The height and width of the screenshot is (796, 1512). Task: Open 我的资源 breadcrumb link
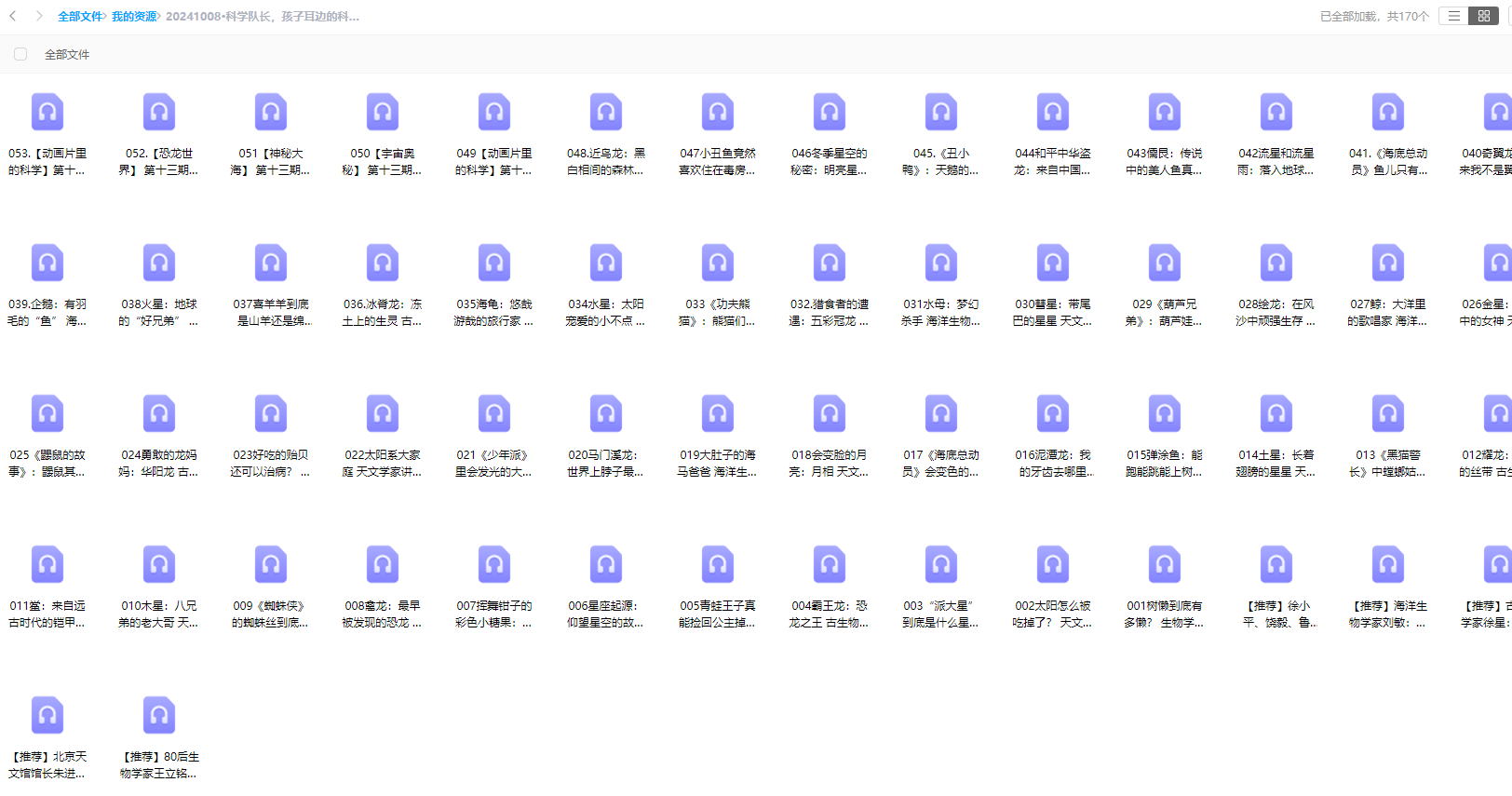pyautogui.click(x=134, y=17)
